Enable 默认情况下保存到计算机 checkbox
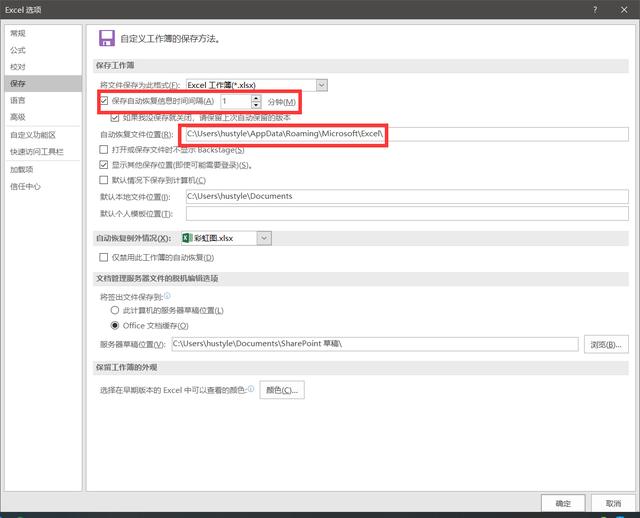This screenshot has width=640, height=518. (x=104, y=180)
